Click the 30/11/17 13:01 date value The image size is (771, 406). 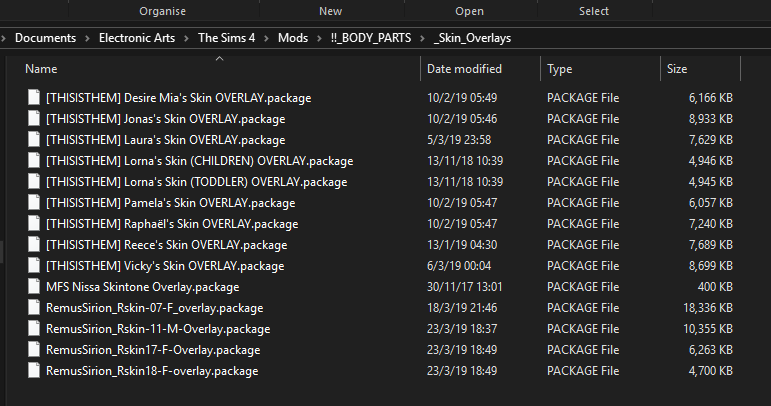pos(465,287)
